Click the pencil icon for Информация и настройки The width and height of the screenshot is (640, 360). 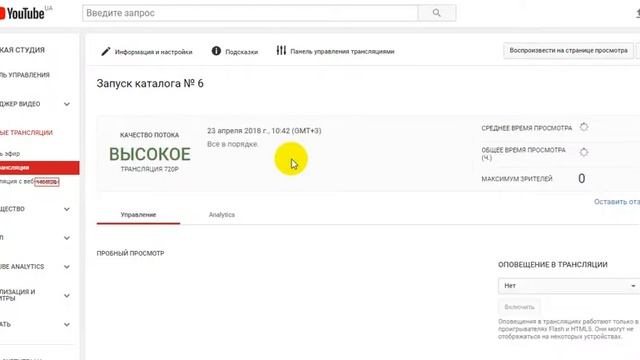(x=106, y=51)
